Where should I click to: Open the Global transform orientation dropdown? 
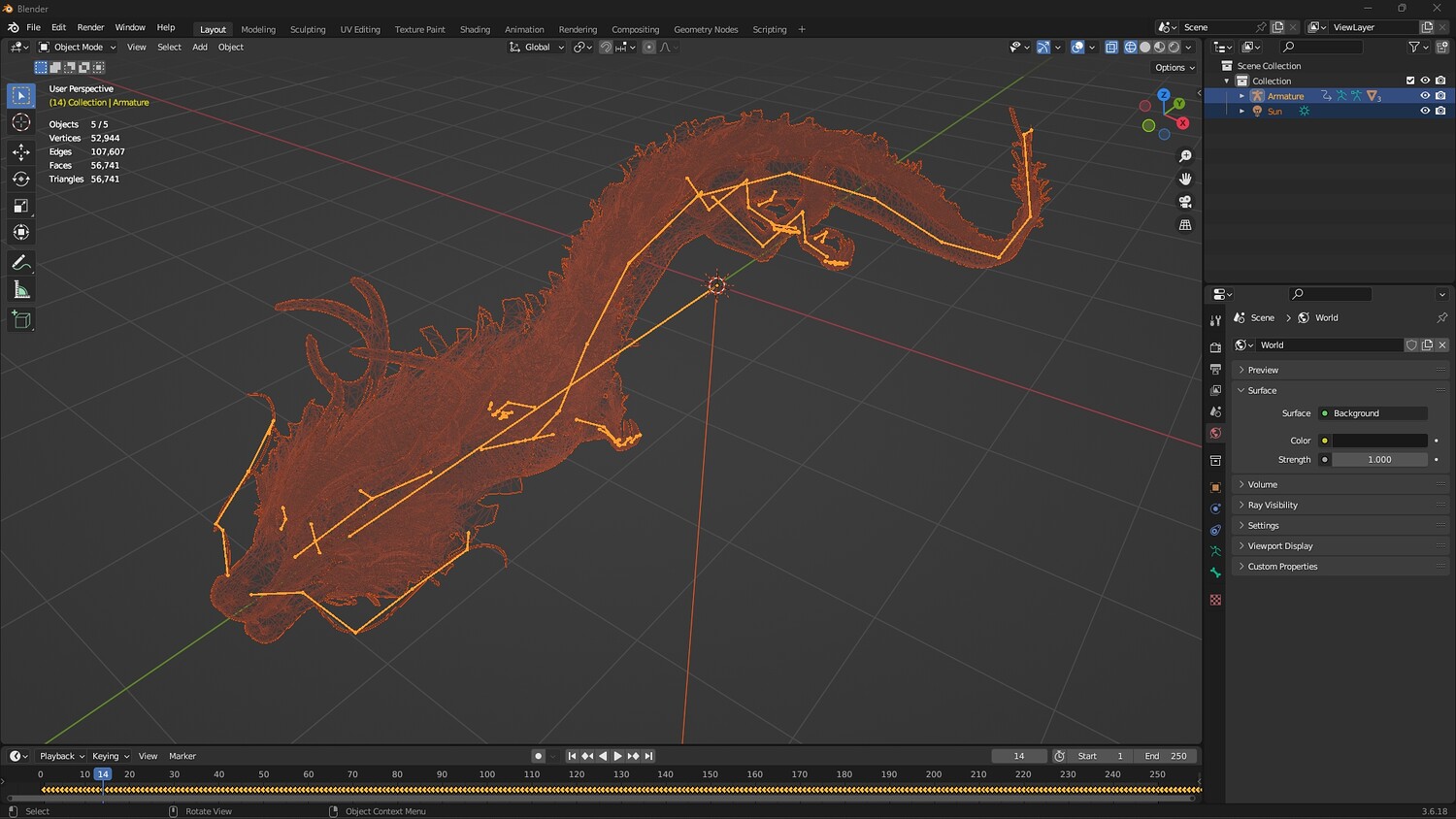[537, 47]
